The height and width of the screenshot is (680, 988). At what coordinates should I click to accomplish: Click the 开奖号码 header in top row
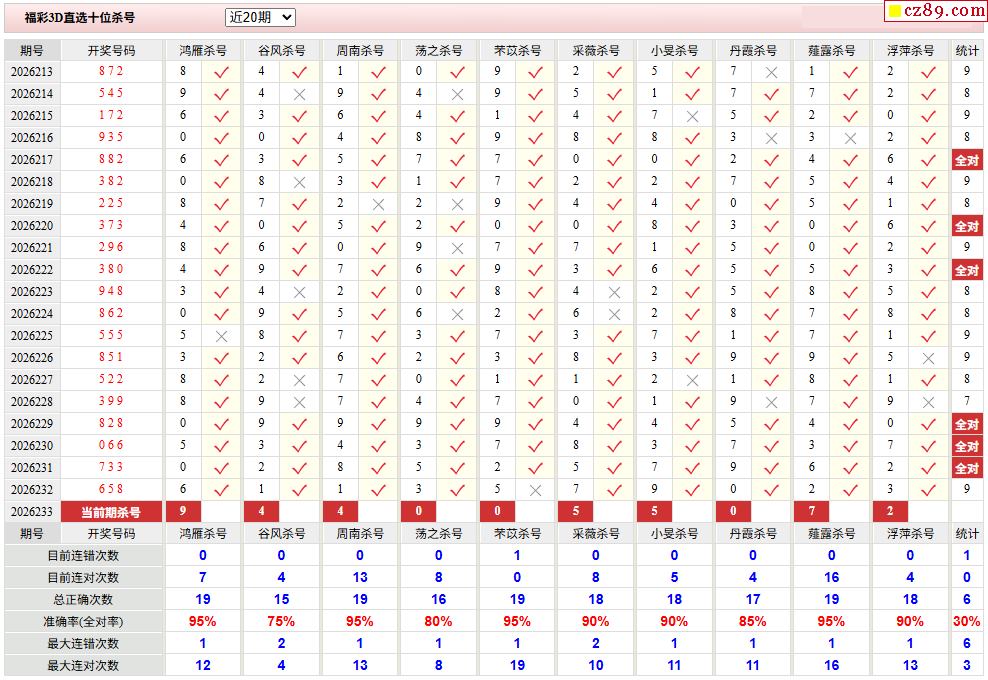click(x=111, y=50)
